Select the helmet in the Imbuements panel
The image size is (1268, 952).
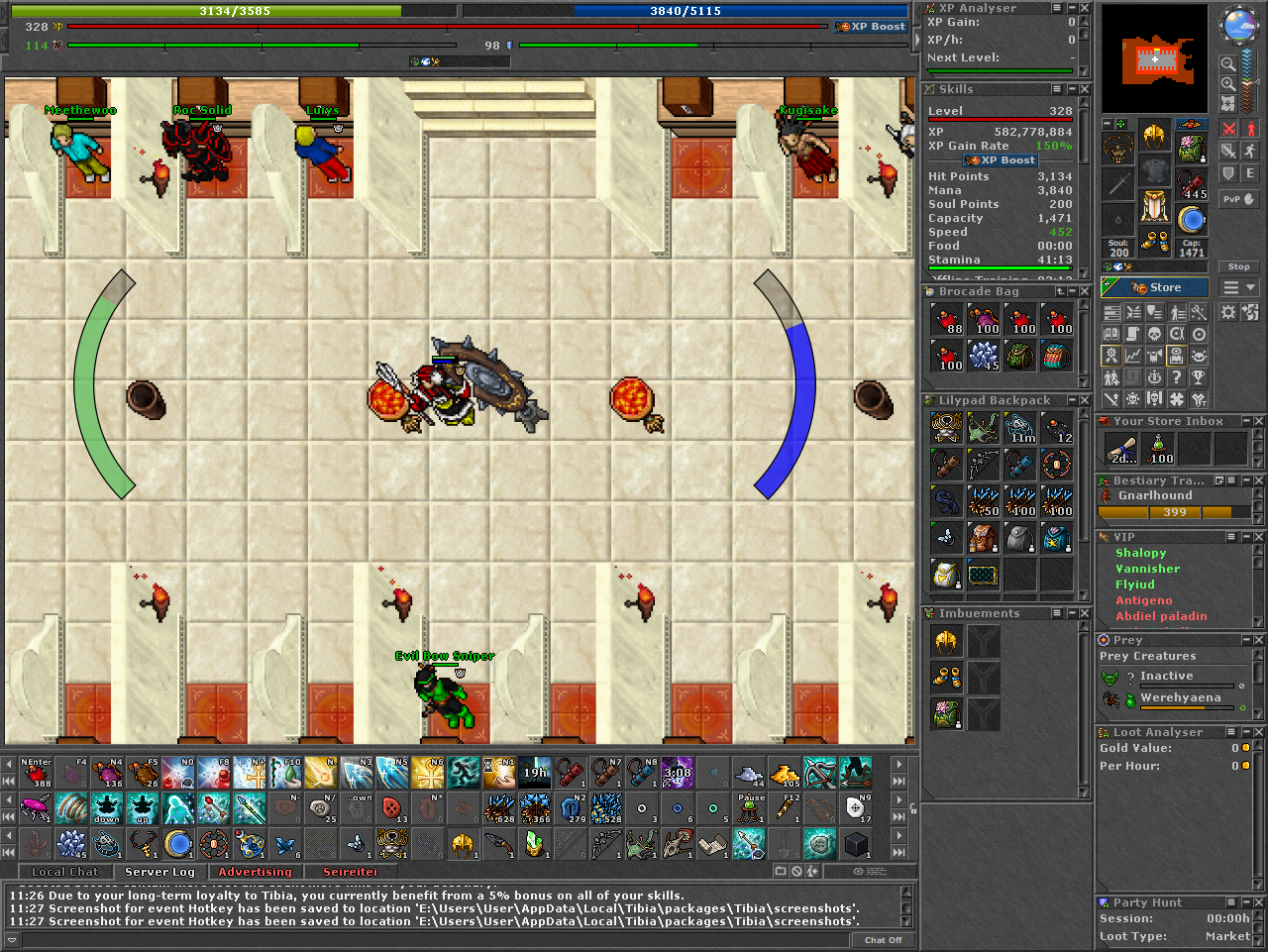click(947, 642)
